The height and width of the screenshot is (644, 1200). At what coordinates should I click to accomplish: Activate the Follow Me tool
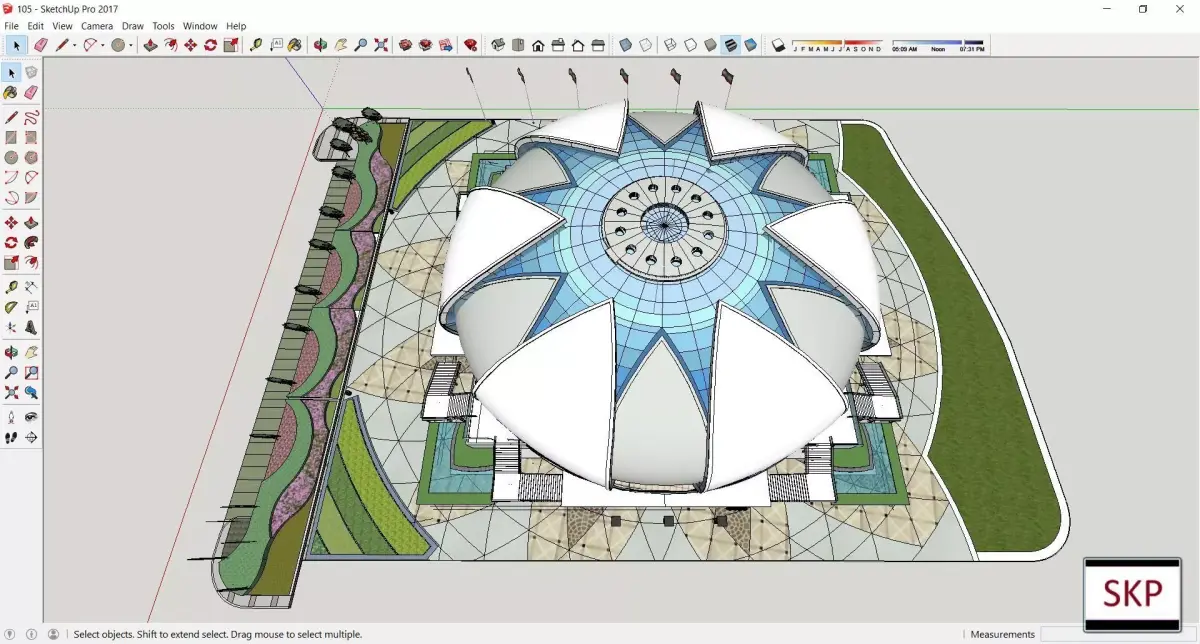coord(31,243)
